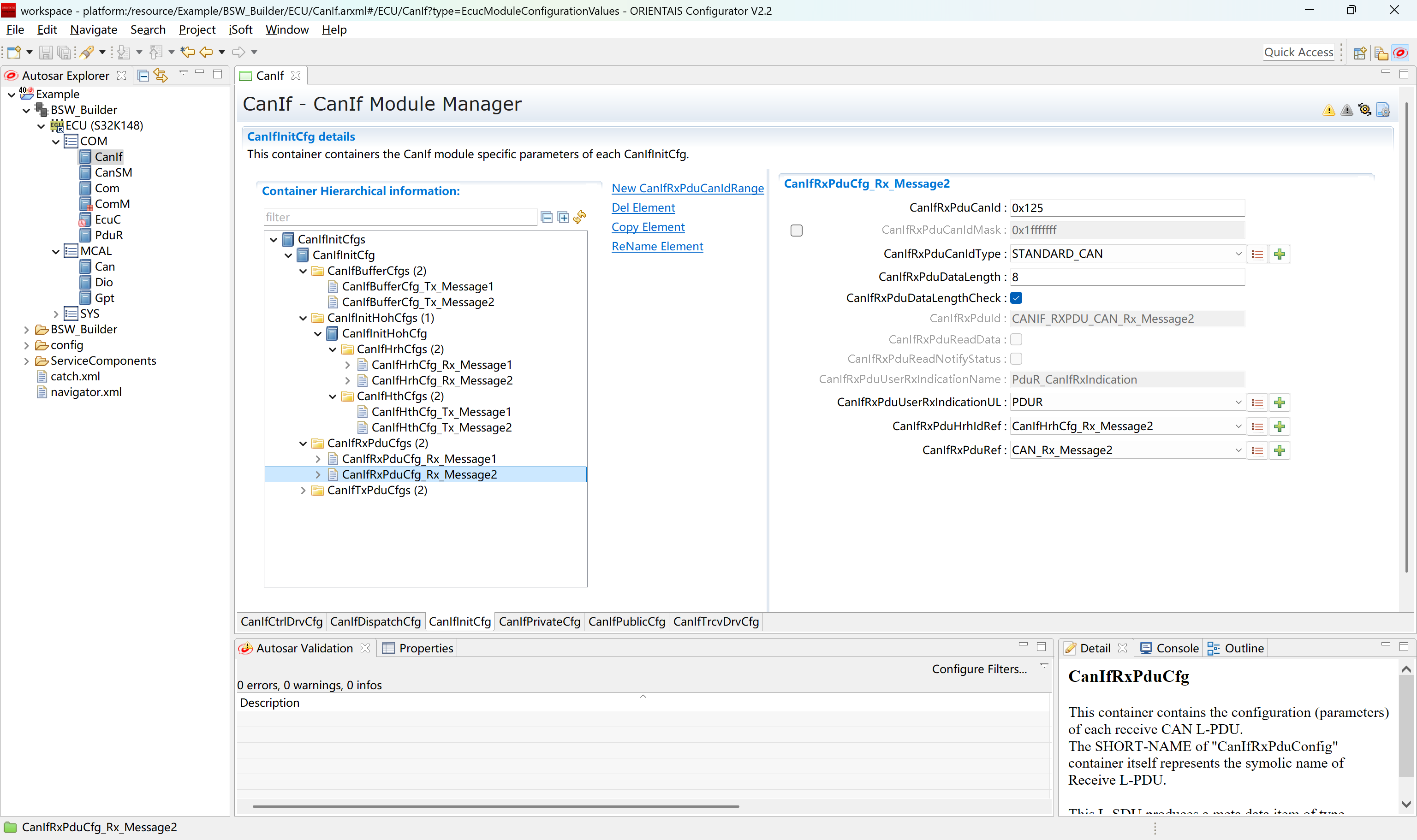Click the ReName Element link
This screenshot has height=840, width=1417.
(x=657, y=246)
